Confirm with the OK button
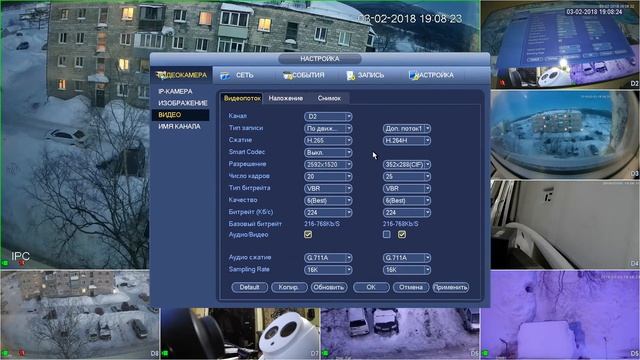640x360 pixels. (x=371, y=287)
